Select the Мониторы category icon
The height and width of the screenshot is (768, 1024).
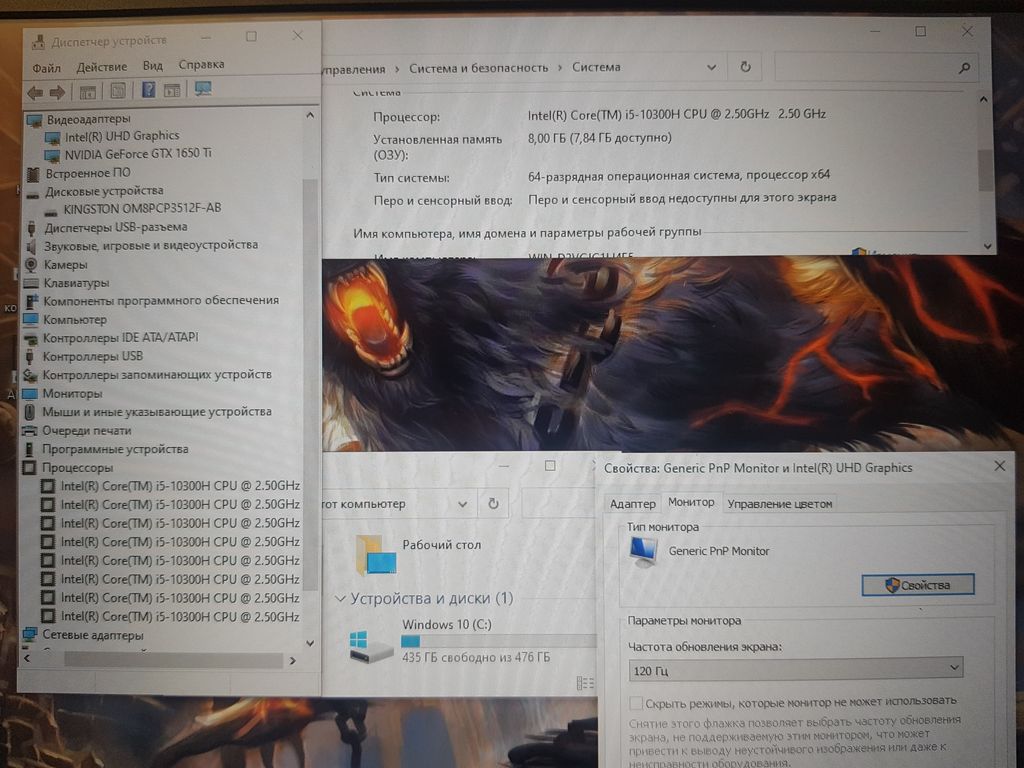point(29,394)
